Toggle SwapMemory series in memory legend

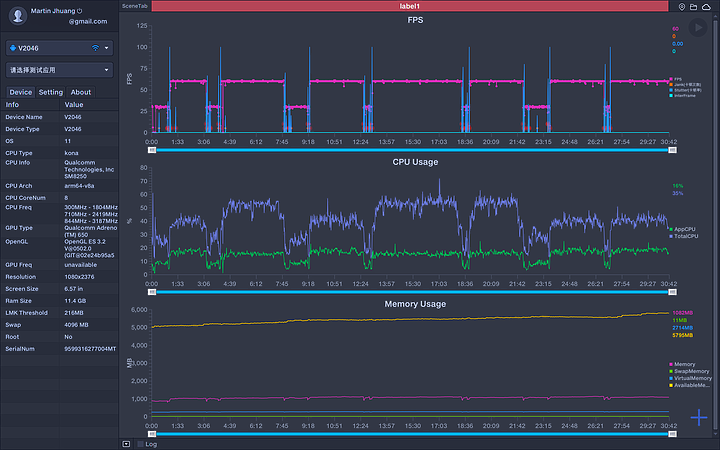click(x=689, y=371)
